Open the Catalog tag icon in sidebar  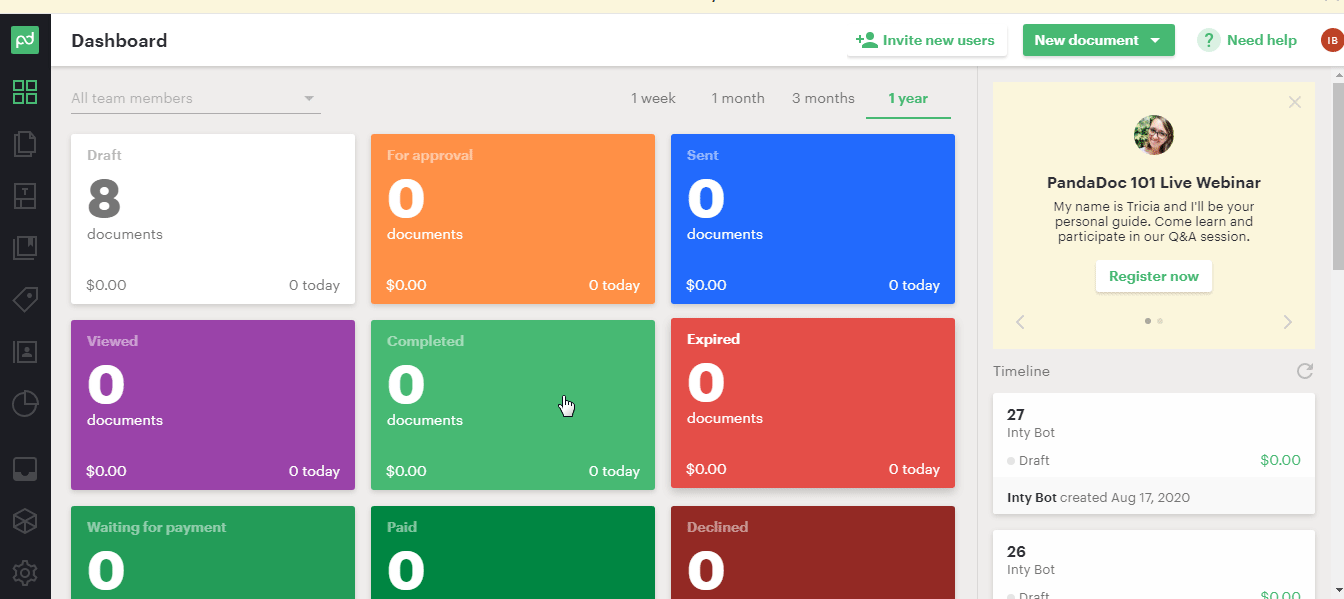pos(25,299)
